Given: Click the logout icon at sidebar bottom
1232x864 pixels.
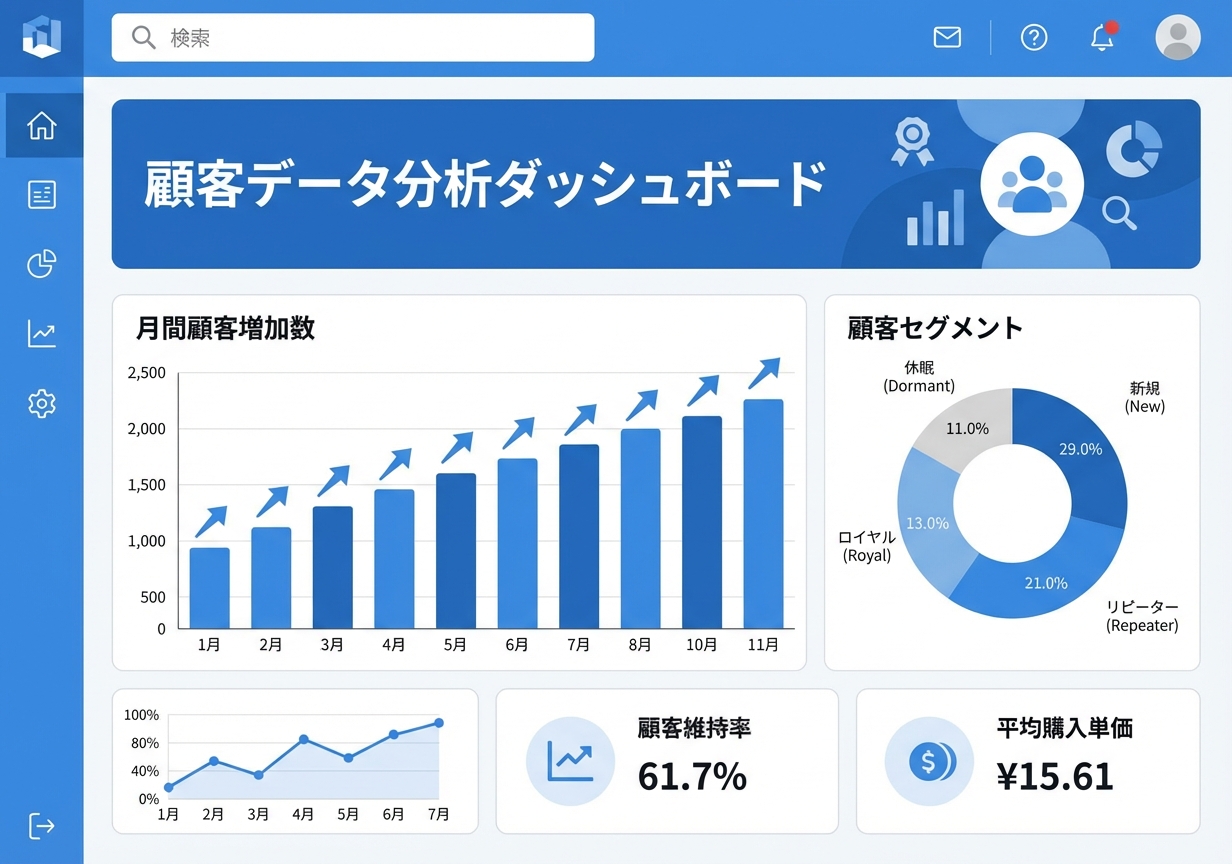Looking at the screenshot, I should (x=41, y=826).
